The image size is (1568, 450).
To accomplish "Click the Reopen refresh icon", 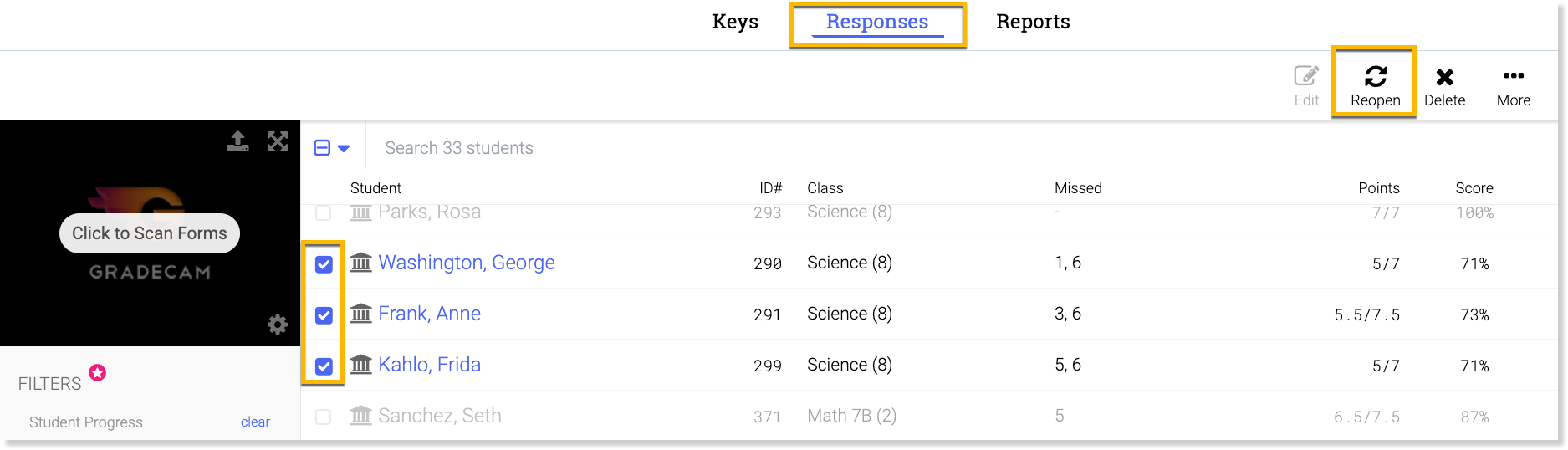I will (x=1375, y=77).
